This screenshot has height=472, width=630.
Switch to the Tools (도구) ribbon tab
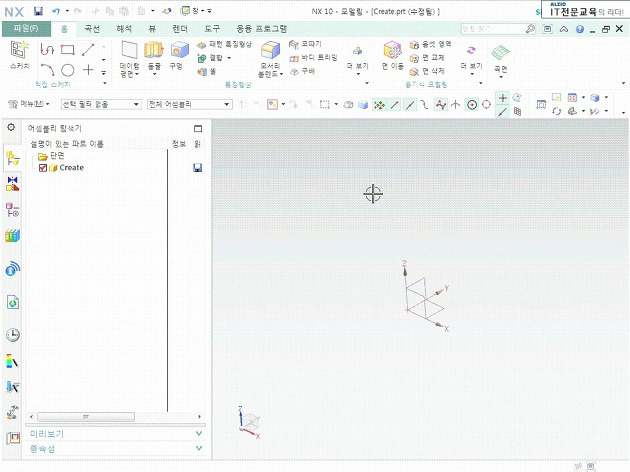coord(212,29)
